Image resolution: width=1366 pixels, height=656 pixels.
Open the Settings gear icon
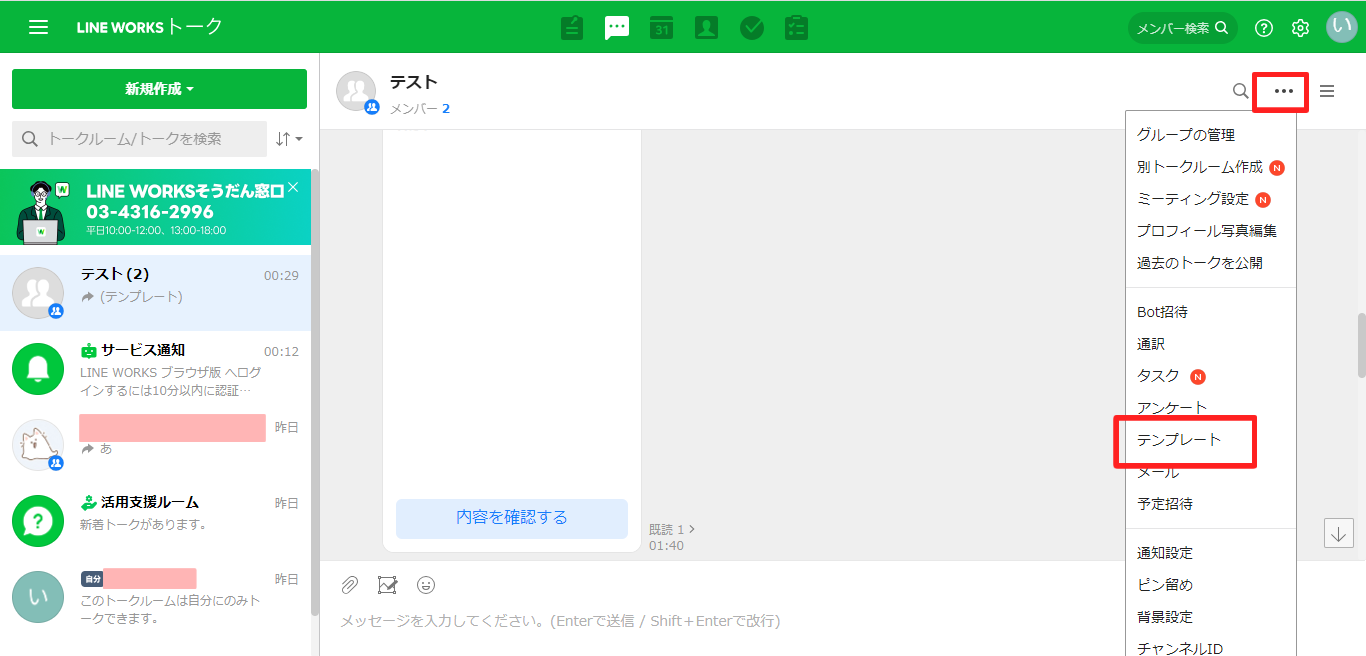point(1300,28)
